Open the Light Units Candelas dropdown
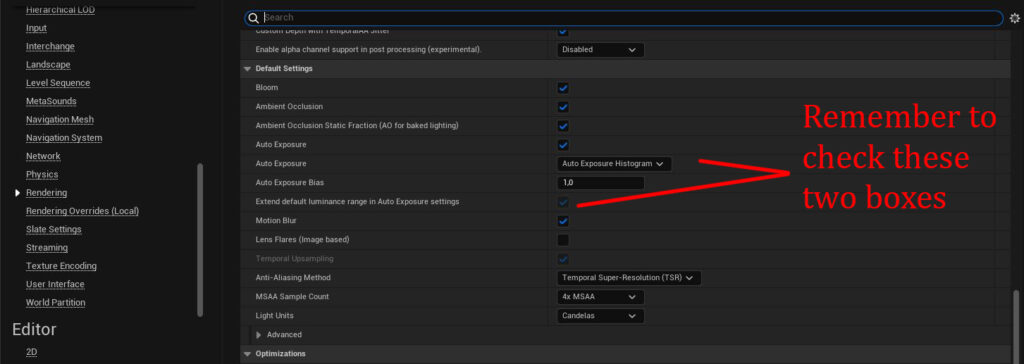 point(600,316)
